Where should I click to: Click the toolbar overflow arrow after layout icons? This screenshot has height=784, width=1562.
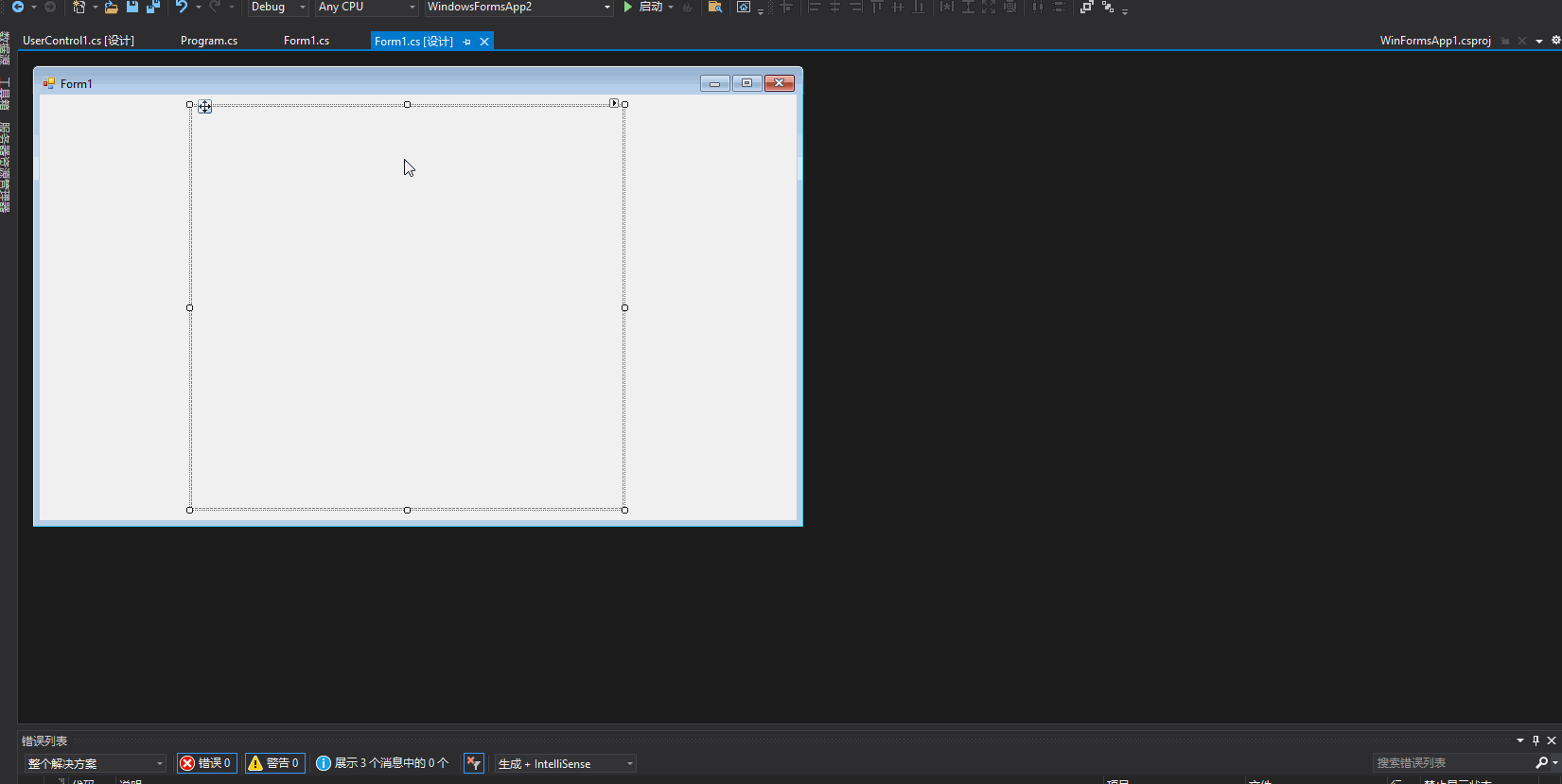[1125, 10]
